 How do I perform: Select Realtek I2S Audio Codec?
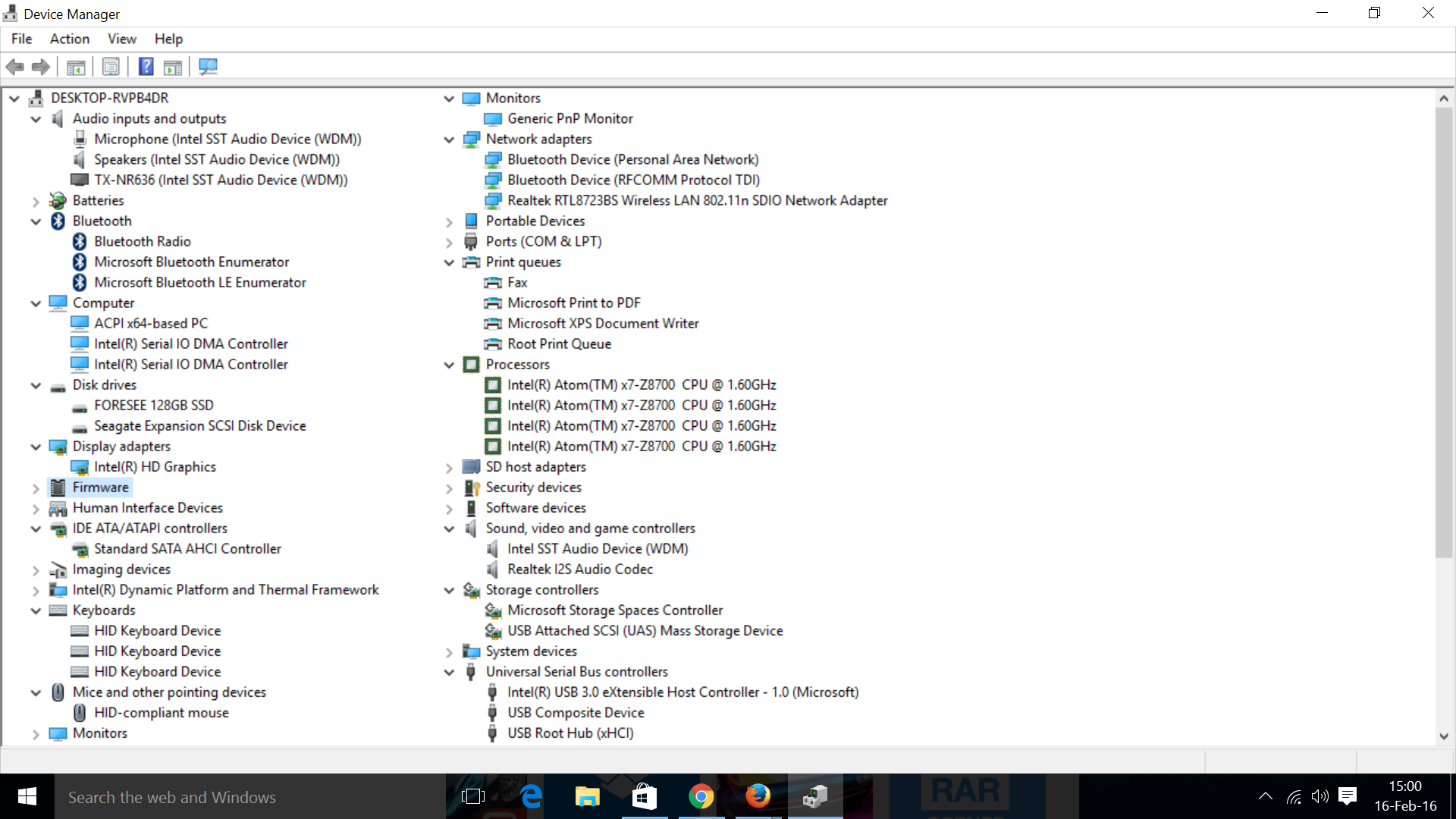[580, 569]
